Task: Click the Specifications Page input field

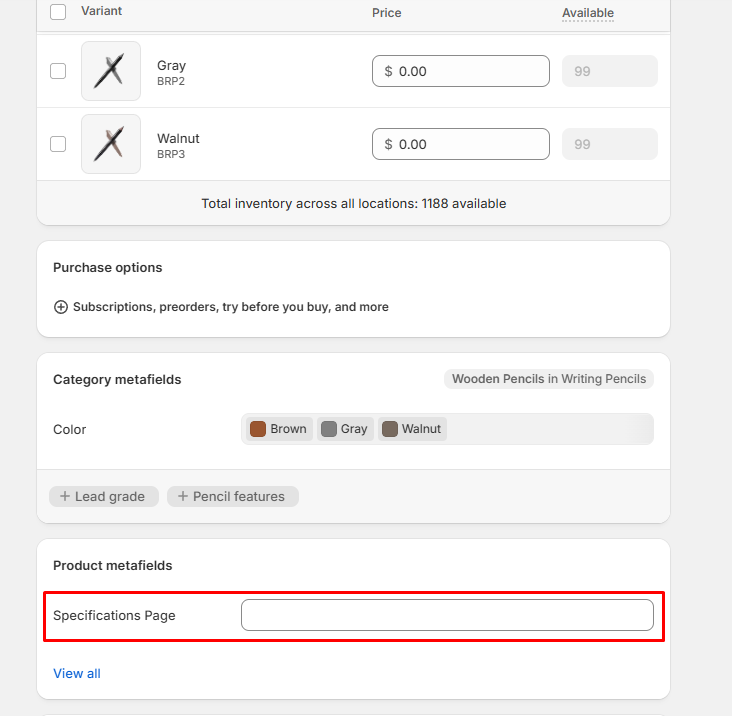Action: tap(447, 615)
